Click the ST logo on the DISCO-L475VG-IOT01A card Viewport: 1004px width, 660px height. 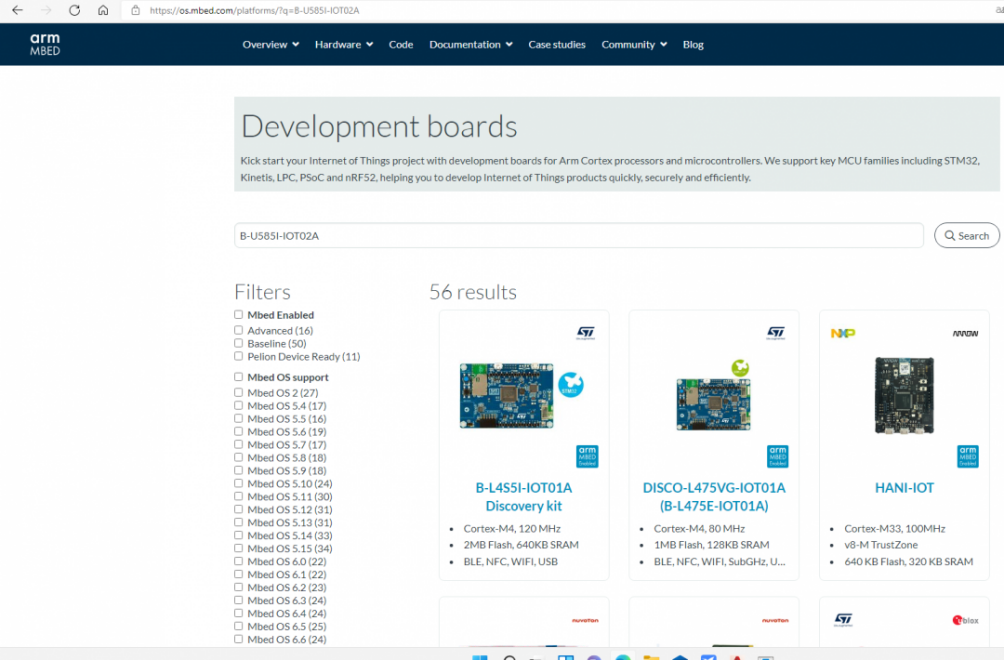point(776,333)
